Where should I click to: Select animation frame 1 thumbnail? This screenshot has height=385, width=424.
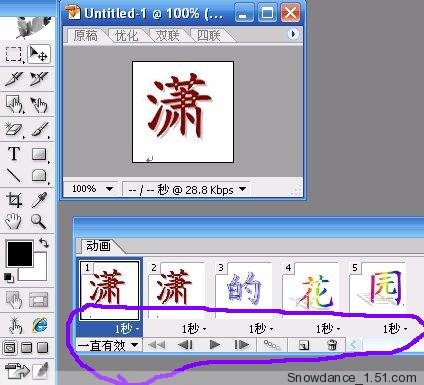pos(109,290)
